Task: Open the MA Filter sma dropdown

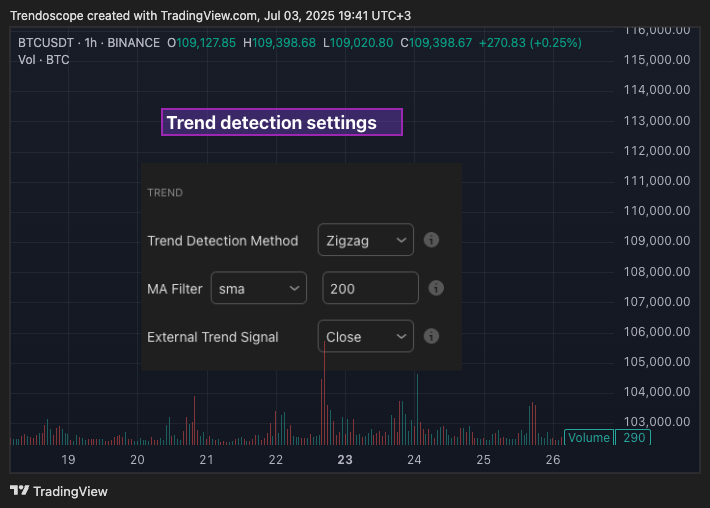Action: tap(259, 288)
